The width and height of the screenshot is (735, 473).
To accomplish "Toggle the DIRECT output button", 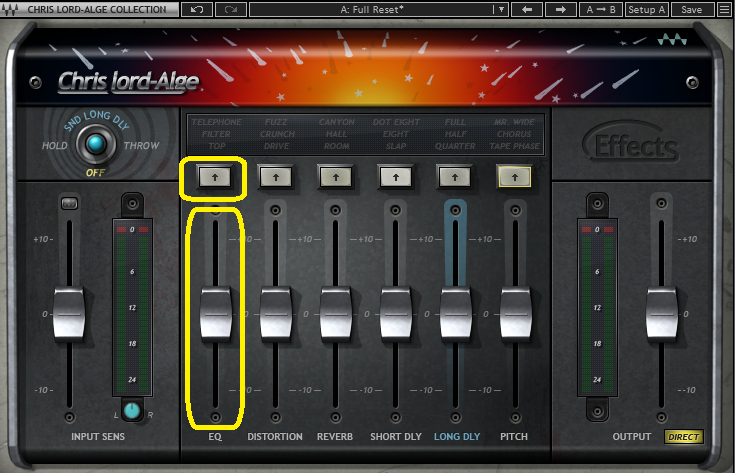I will (x=684, y=437).
